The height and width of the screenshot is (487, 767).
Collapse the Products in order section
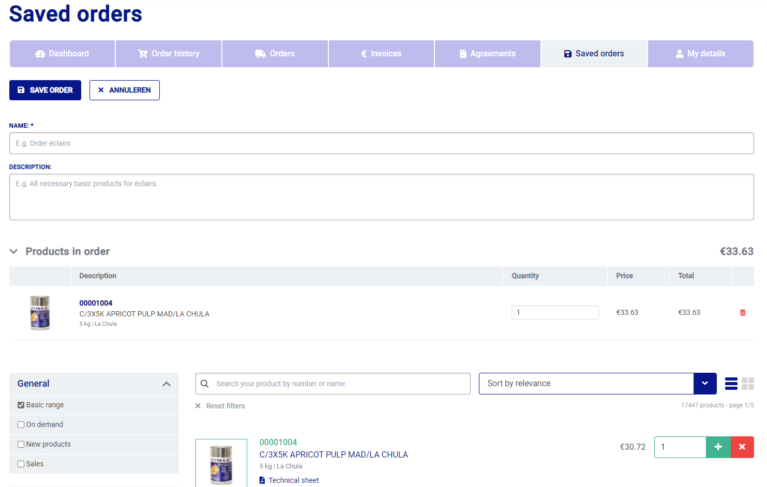(14, 251)
